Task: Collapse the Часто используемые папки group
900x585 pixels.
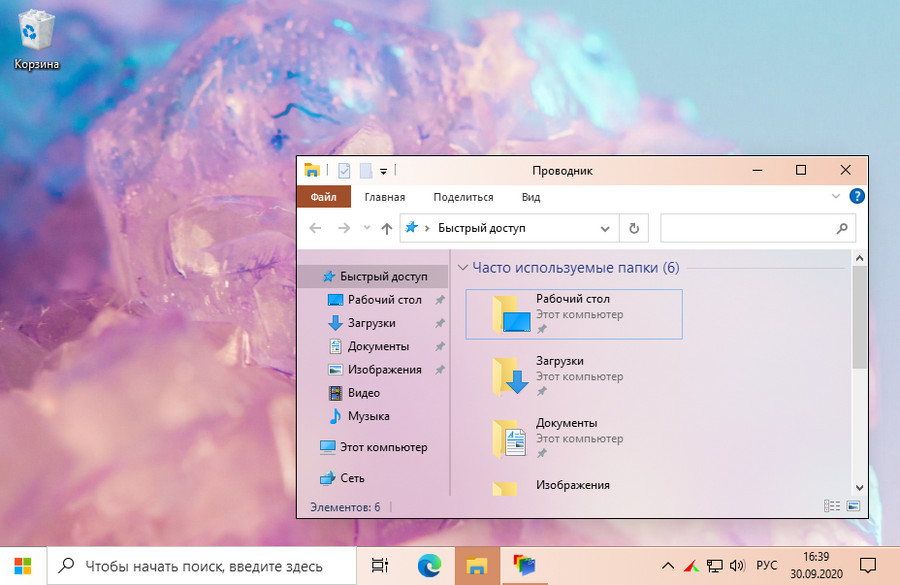Action: pos(463,268)
